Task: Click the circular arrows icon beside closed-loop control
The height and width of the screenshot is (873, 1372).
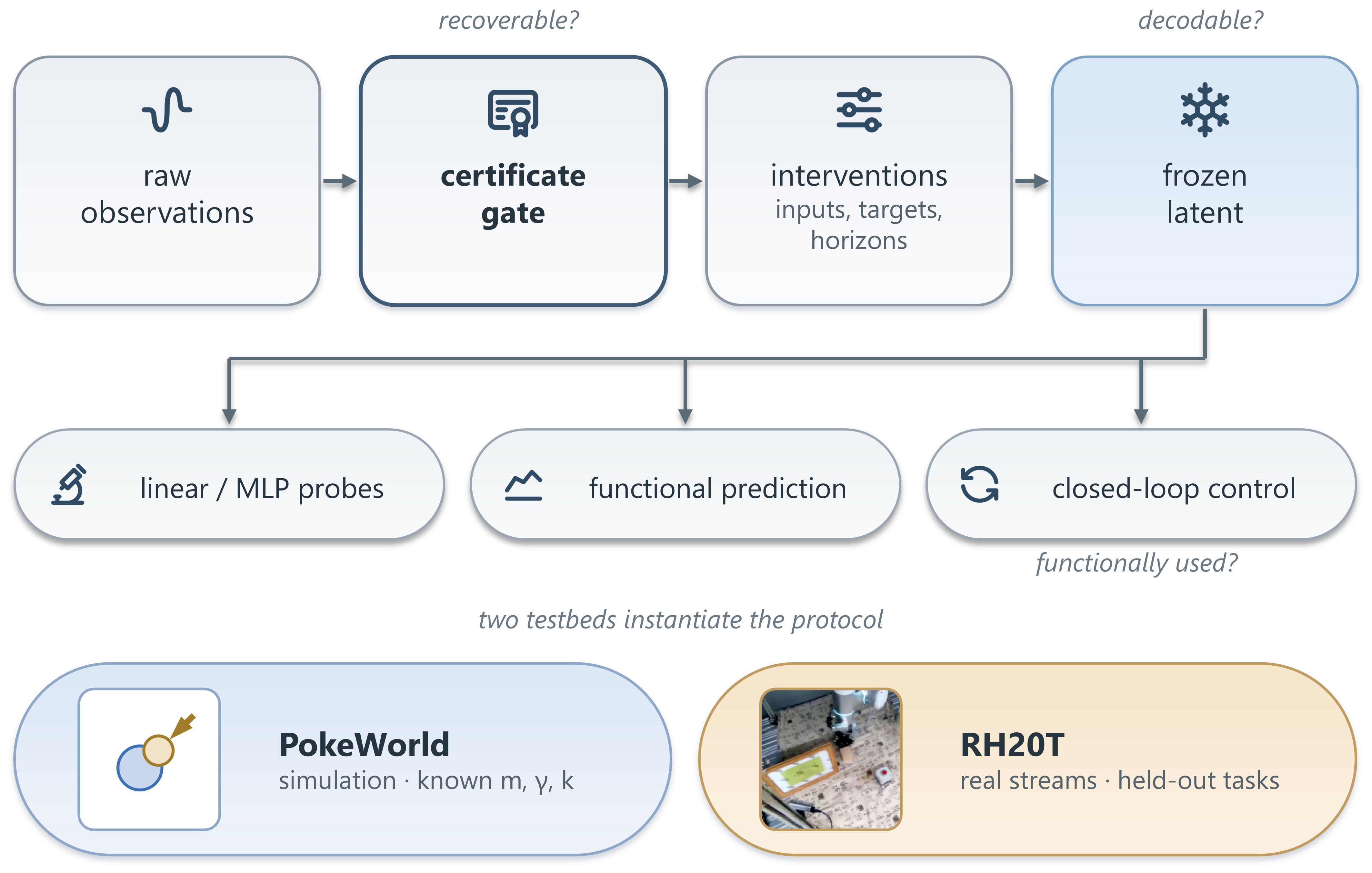Action: click(979, 485)
